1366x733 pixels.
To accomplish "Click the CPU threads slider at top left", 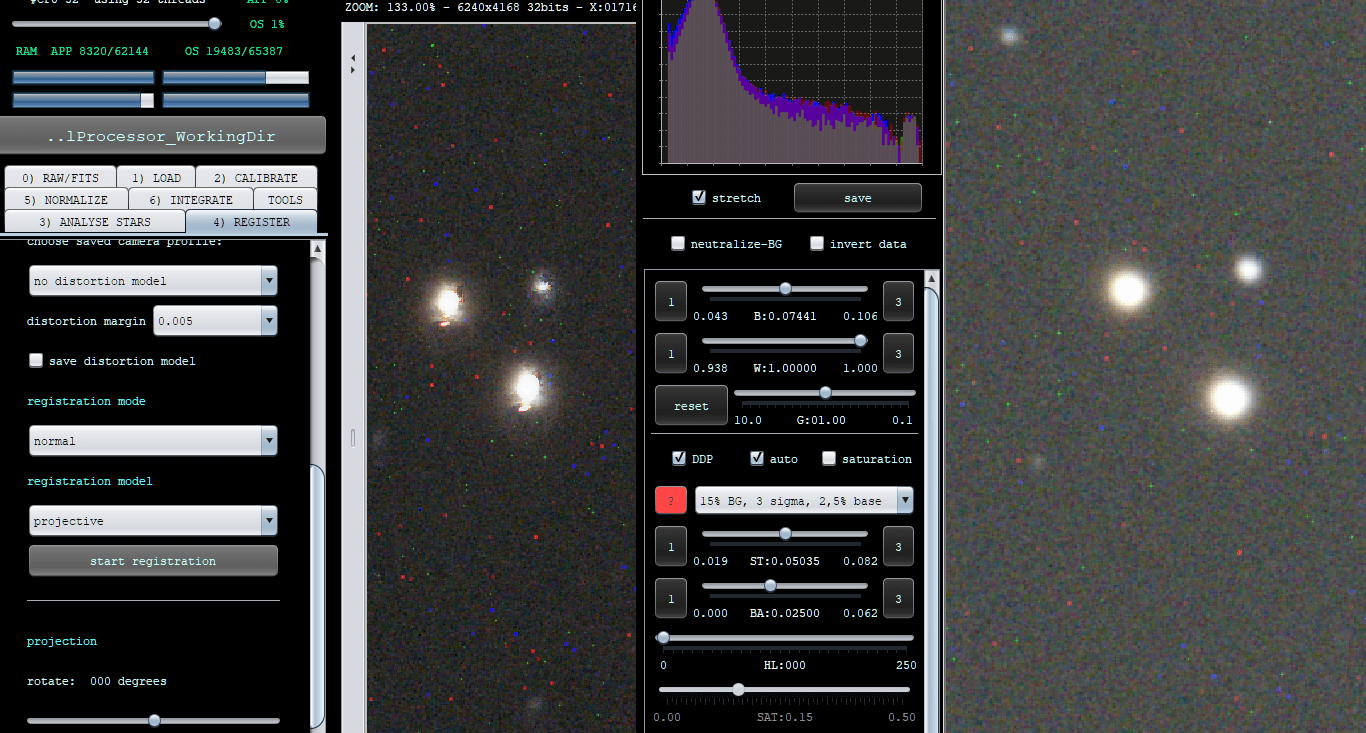I will [x=116, y=23].
